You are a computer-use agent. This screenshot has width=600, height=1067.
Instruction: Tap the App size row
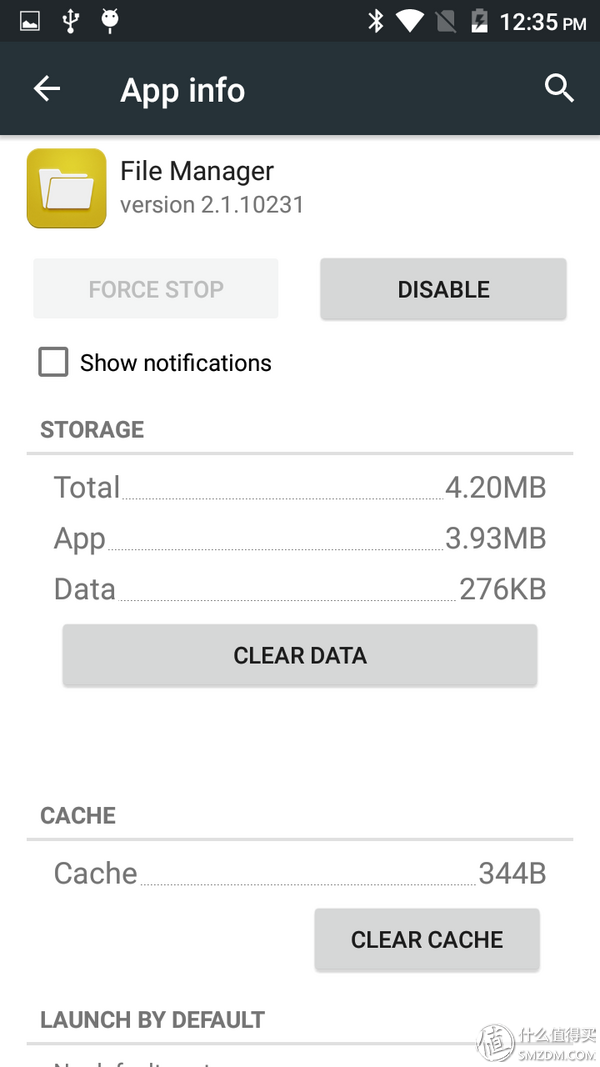300,538
